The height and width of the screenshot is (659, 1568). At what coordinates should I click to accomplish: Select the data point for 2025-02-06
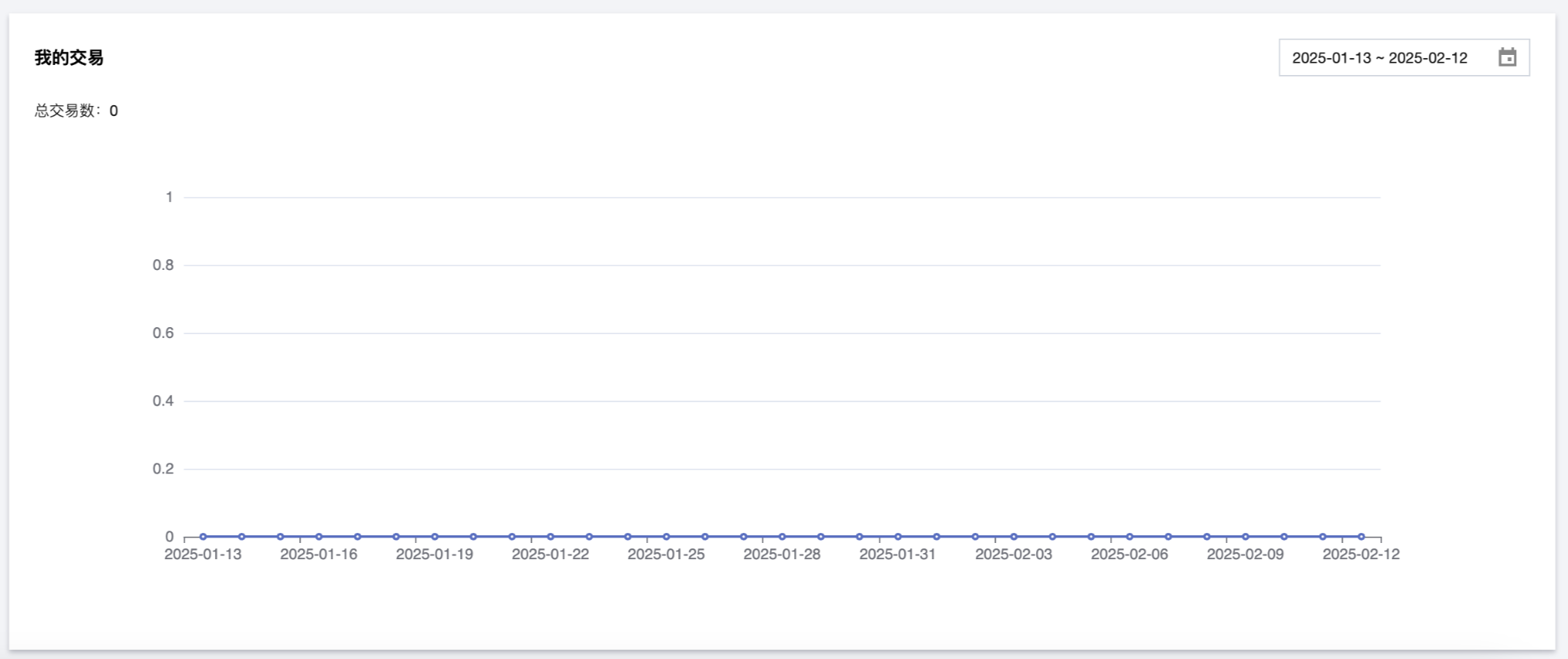(x=1130, y=536)
